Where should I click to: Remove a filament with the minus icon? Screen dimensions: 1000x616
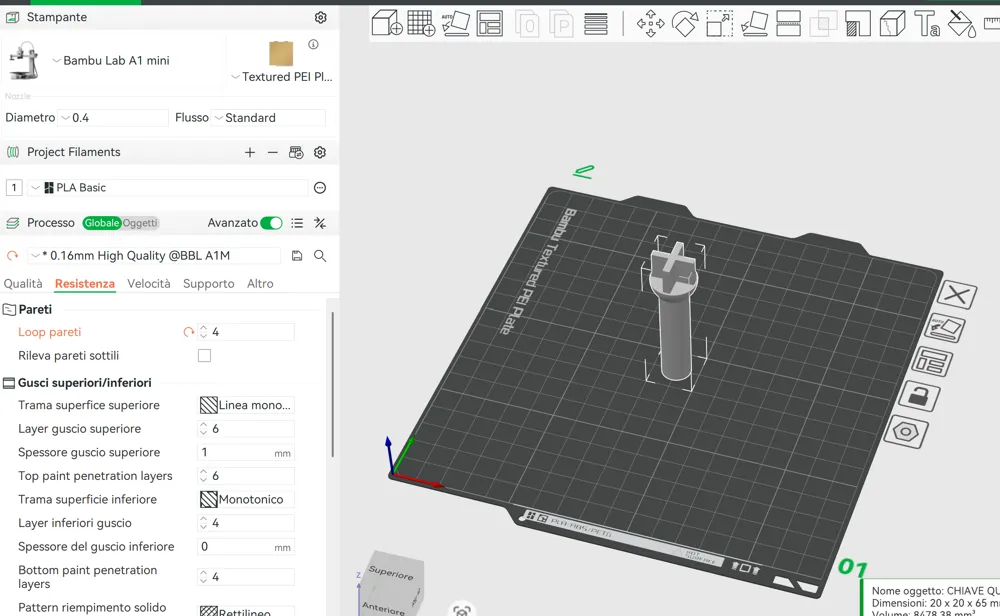point(272,152)
